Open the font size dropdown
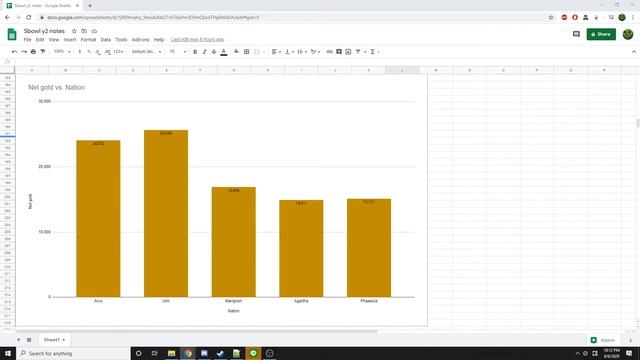 click(178, 52)
